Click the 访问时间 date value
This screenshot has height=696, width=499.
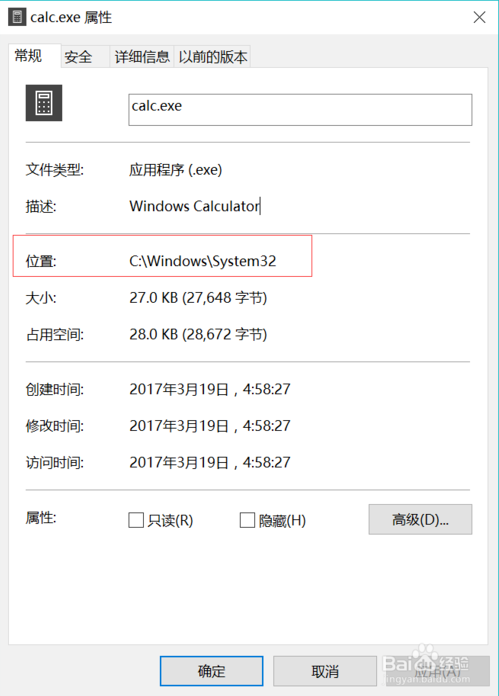pyautogui.click(x=210, y=463)
